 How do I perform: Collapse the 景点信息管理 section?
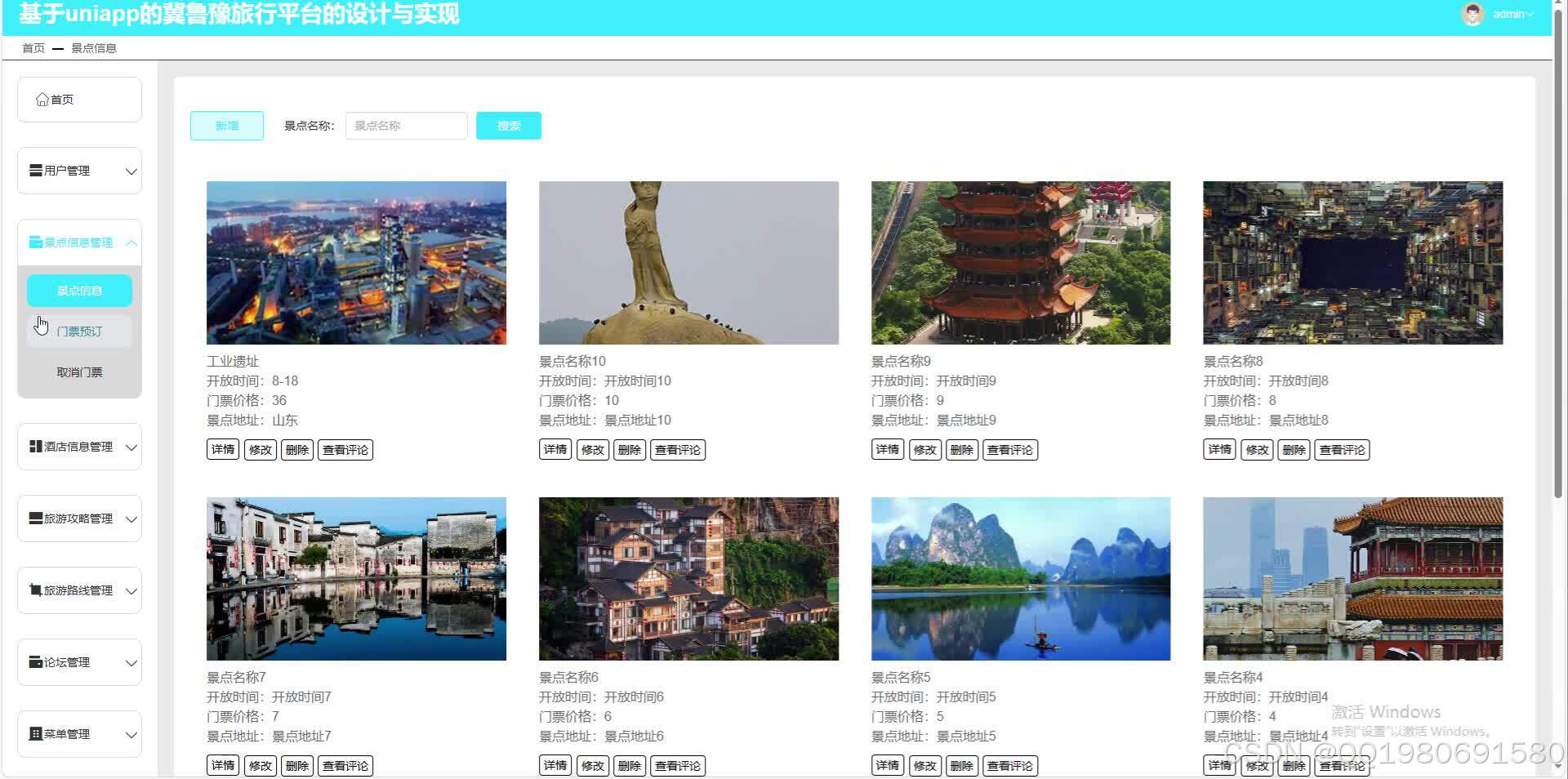click(132, 243)
